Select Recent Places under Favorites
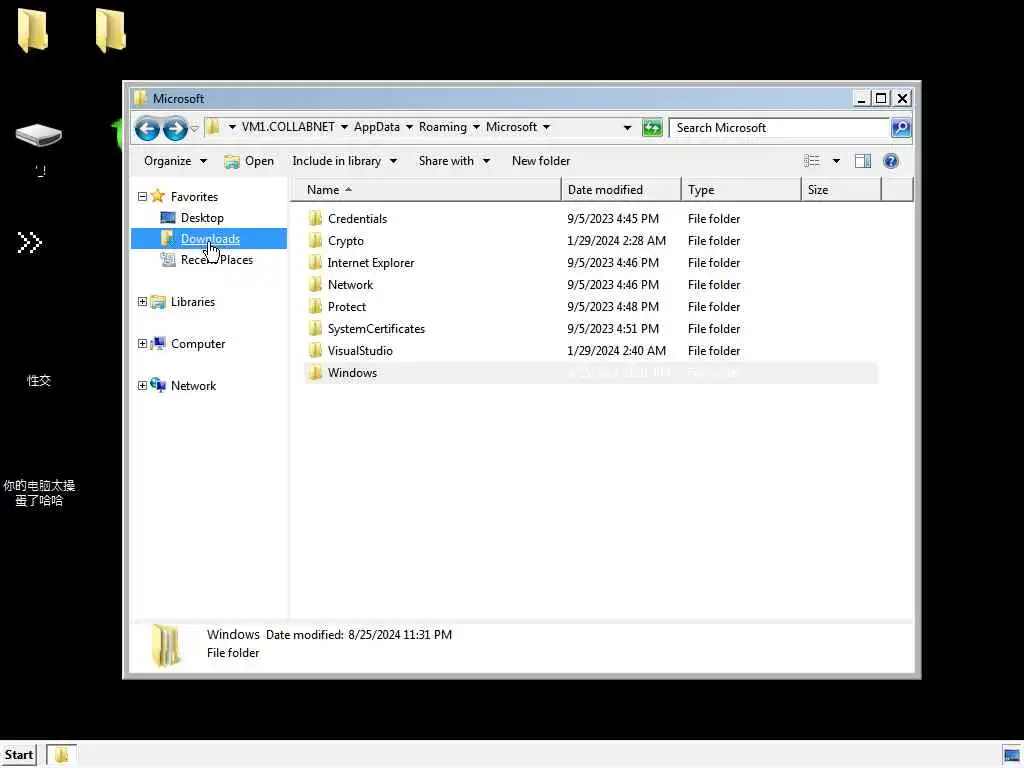The image size is (1024, 768). click(x=216, y=259)
